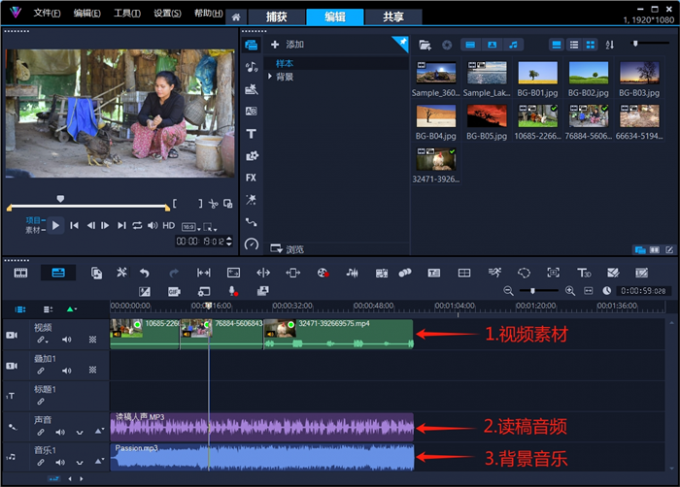This screenshot has width=680, height=487.
Task: Undo the last action
Action: [144, 273]
